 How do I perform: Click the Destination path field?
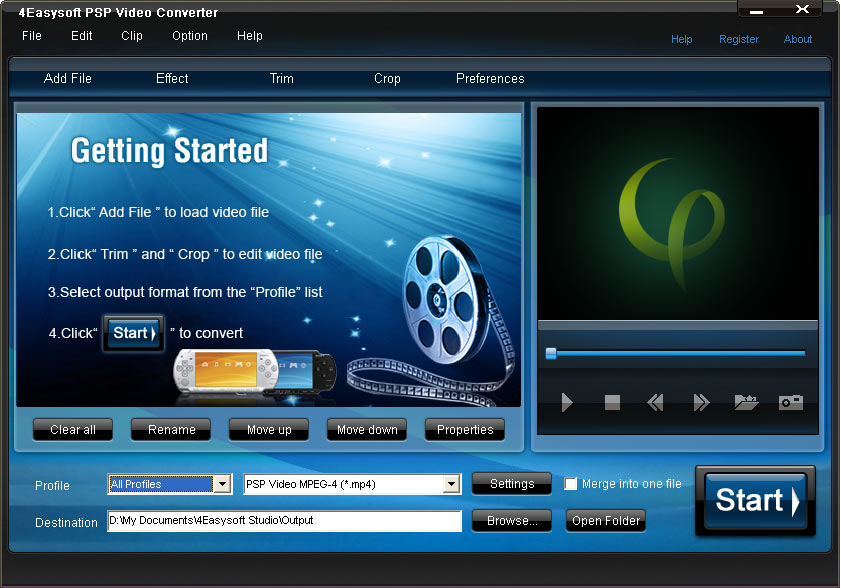click(x=284, y=521)
